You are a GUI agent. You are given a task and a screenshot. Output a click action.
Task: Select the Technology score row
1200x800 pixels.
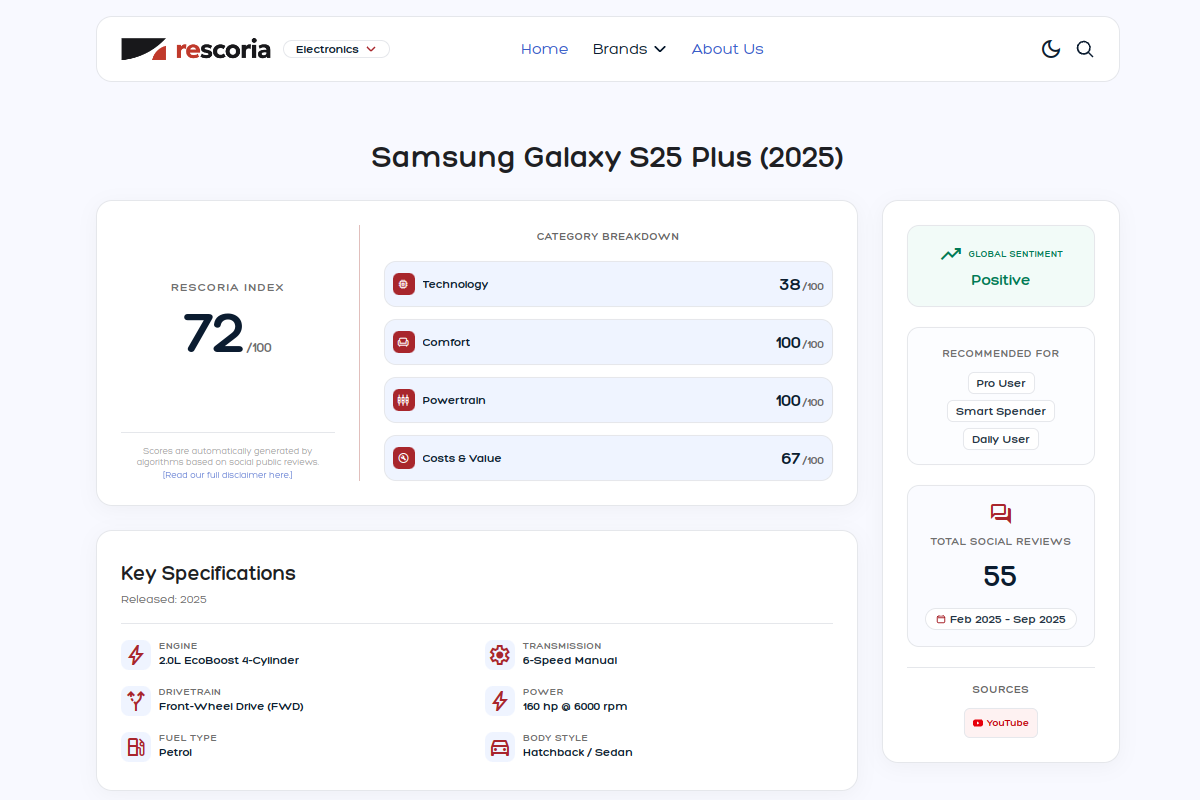(608, 284)
